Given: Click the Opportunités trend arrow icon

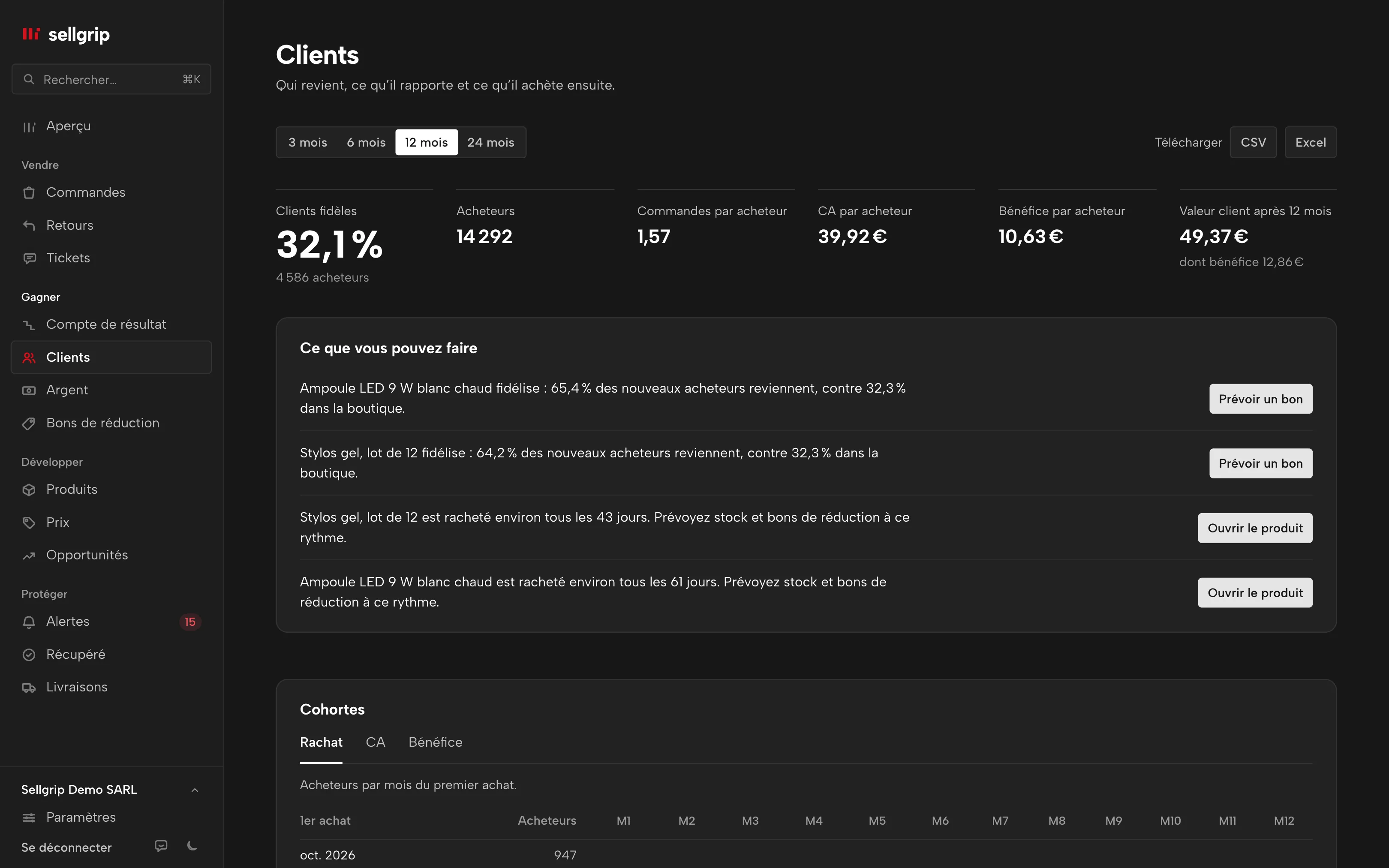Looking at the screenshot, I should point(29,556).
